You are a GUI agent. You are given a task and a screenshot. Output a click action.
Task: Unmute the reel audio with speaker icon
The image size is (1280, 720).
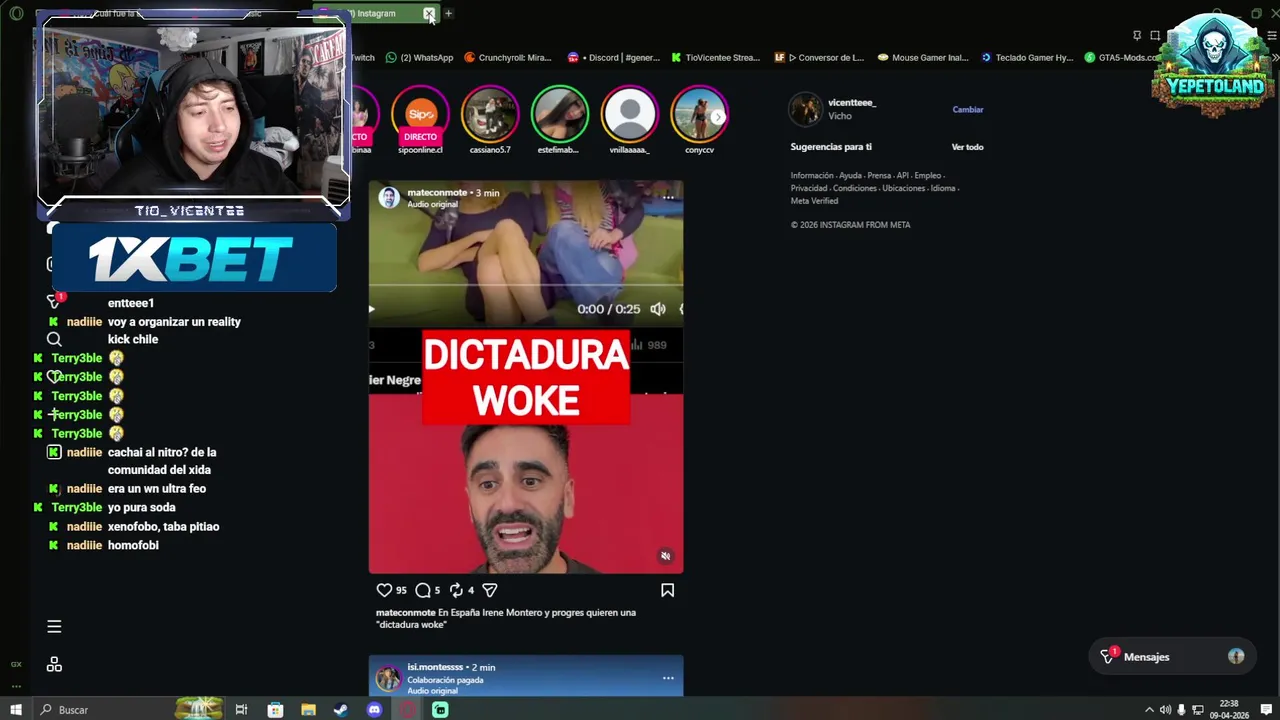click(x=665, y=556)
